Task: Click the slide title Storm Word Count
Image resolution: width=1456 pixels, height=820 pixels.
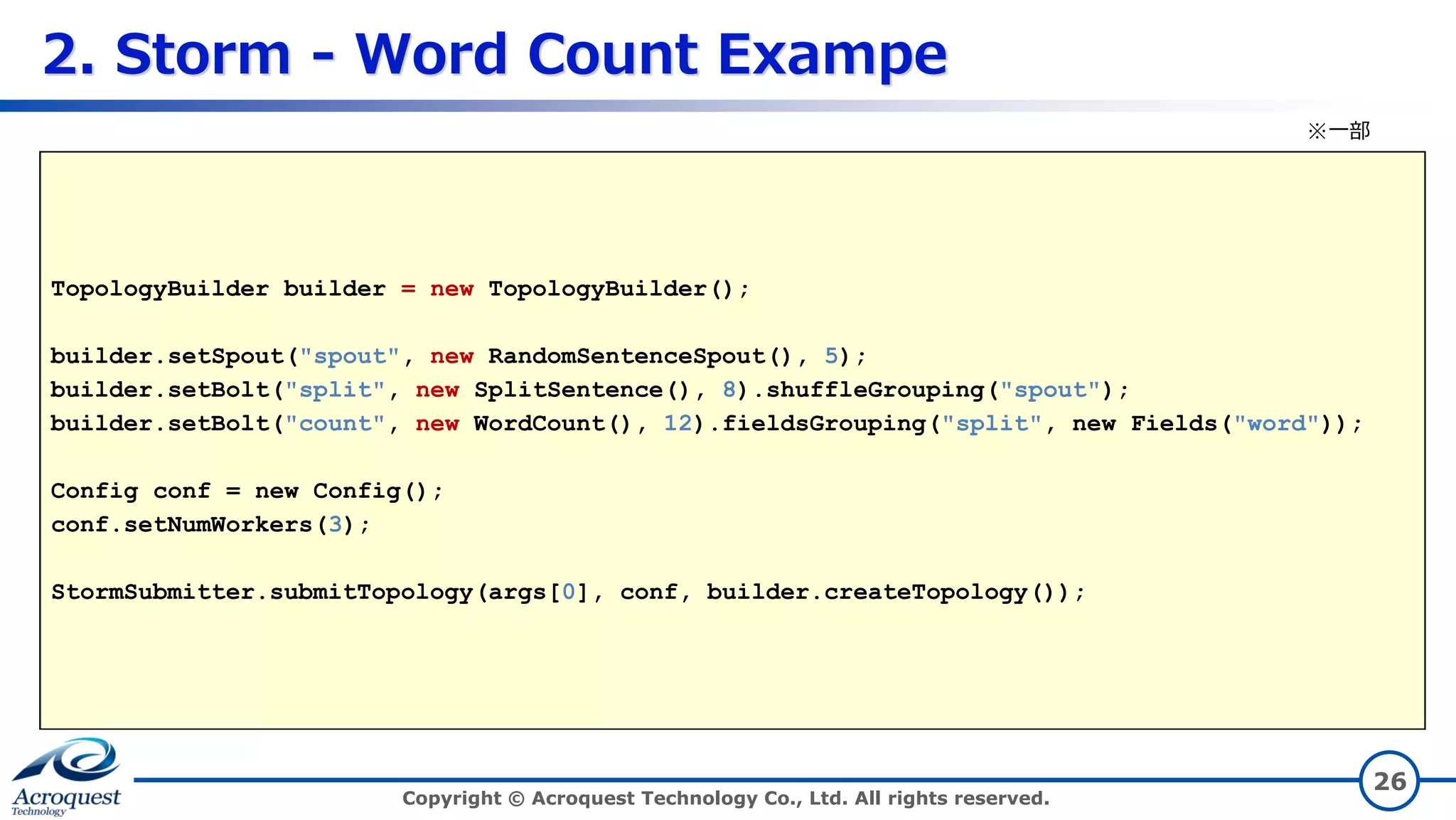Action: click(495, 54)
